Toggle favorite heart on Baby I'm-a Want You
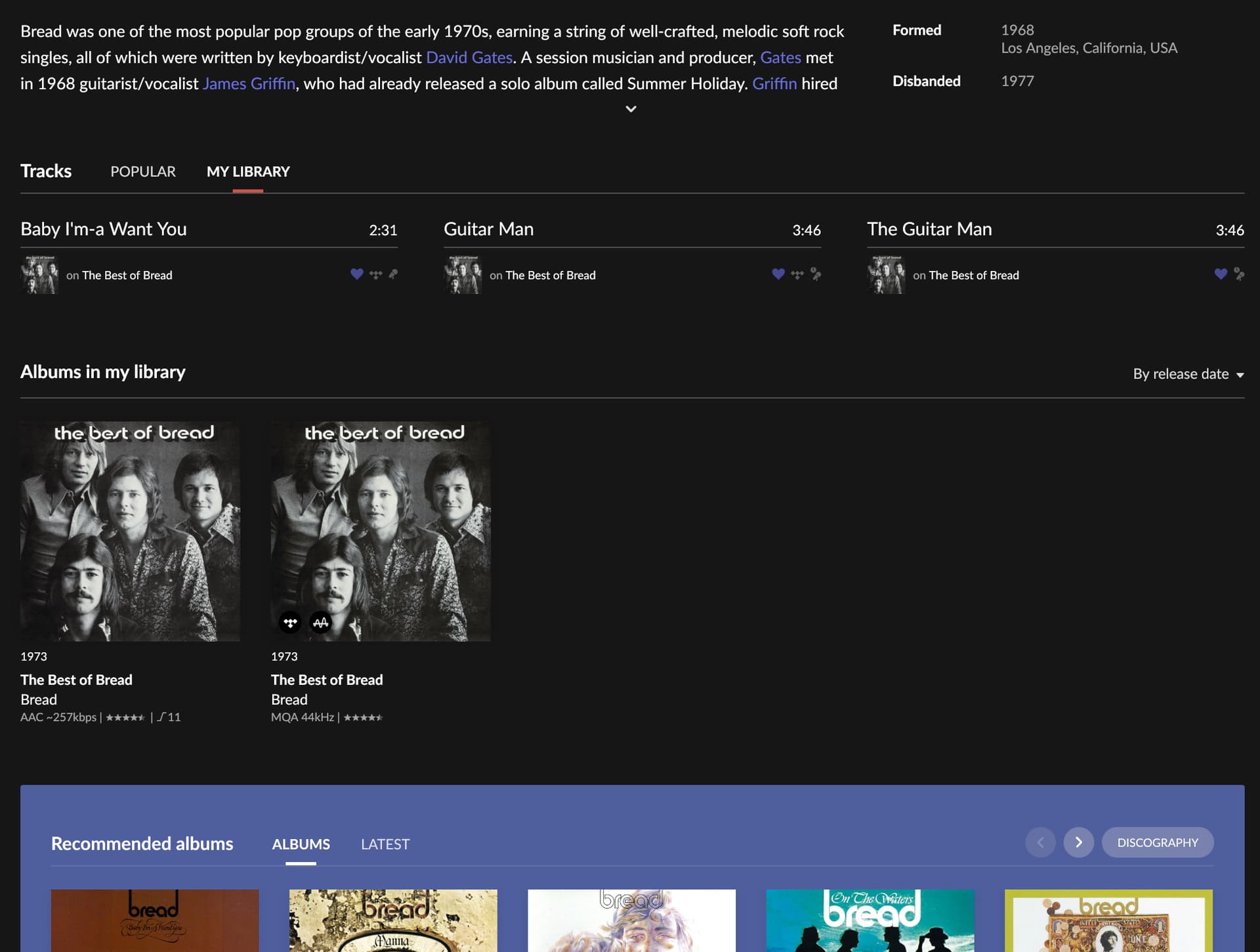The width and height of the screenshot is (1260, 952). point(356,274)
